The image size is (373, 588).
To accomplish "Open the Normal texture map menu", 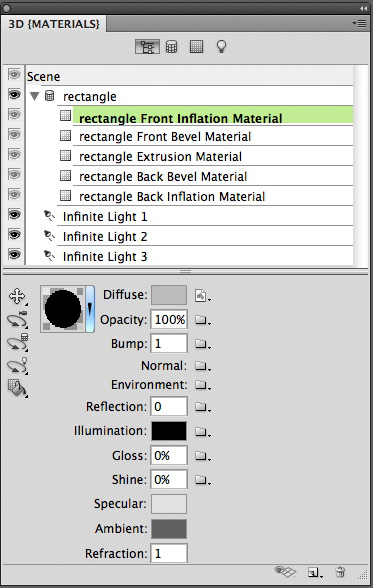I will pos(202,366).
